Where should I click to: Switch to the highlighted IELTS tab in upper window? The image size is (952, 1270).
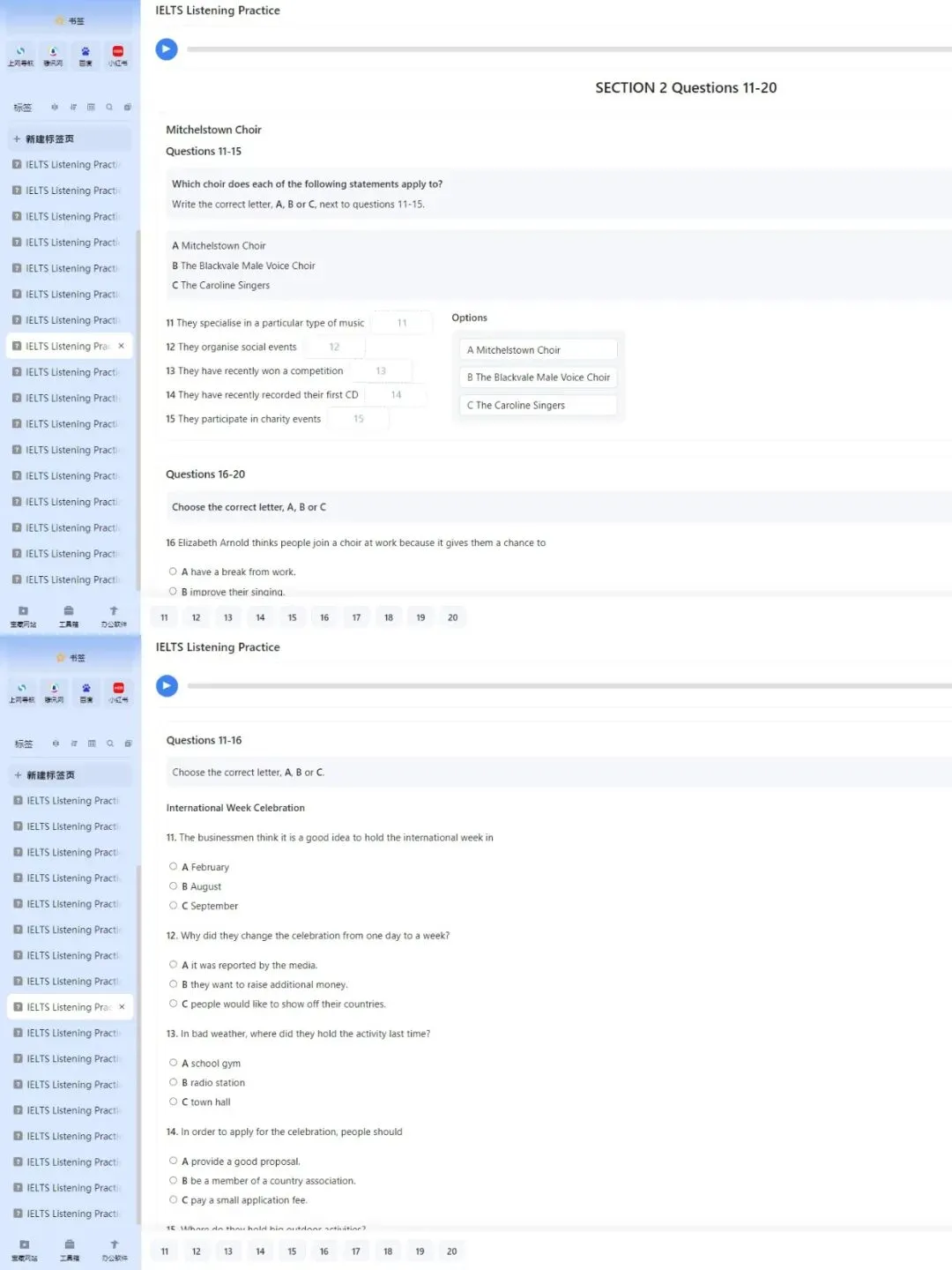point(69,346)
